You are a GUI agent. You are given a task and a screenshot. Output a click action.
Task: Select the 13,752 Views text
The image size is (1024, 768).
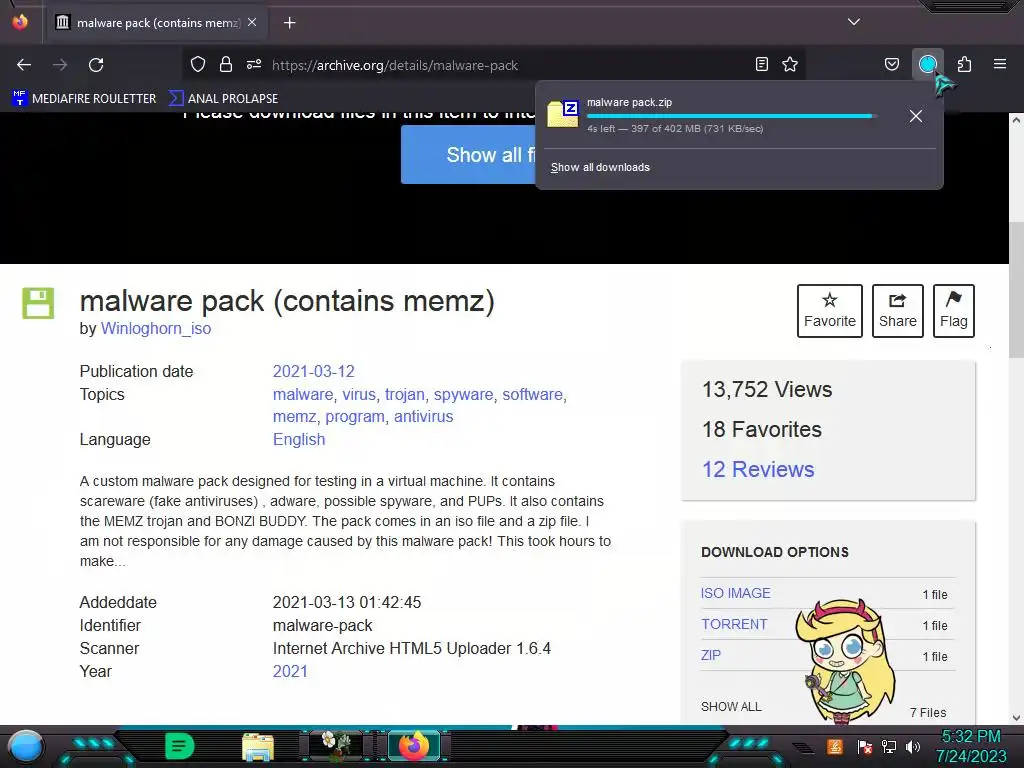point(767,390)
